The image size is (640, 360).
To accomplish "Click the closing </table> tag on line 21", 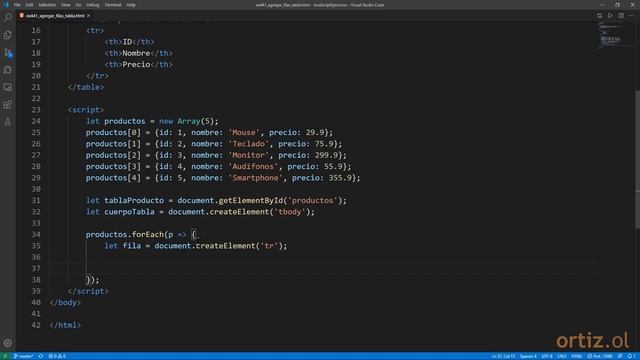I will click(x=86, y=87).
